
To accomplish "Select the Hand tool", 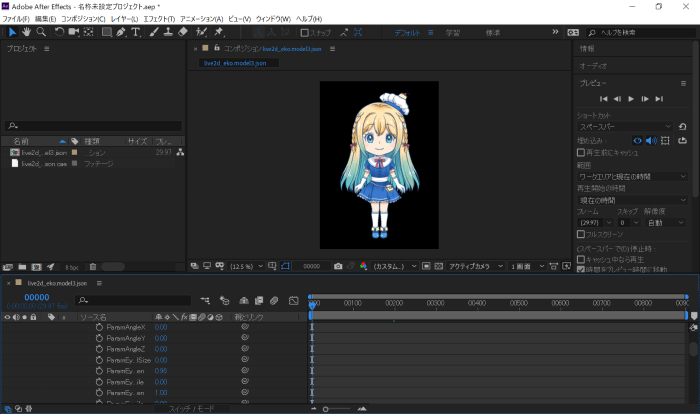I will click(27, 32).
